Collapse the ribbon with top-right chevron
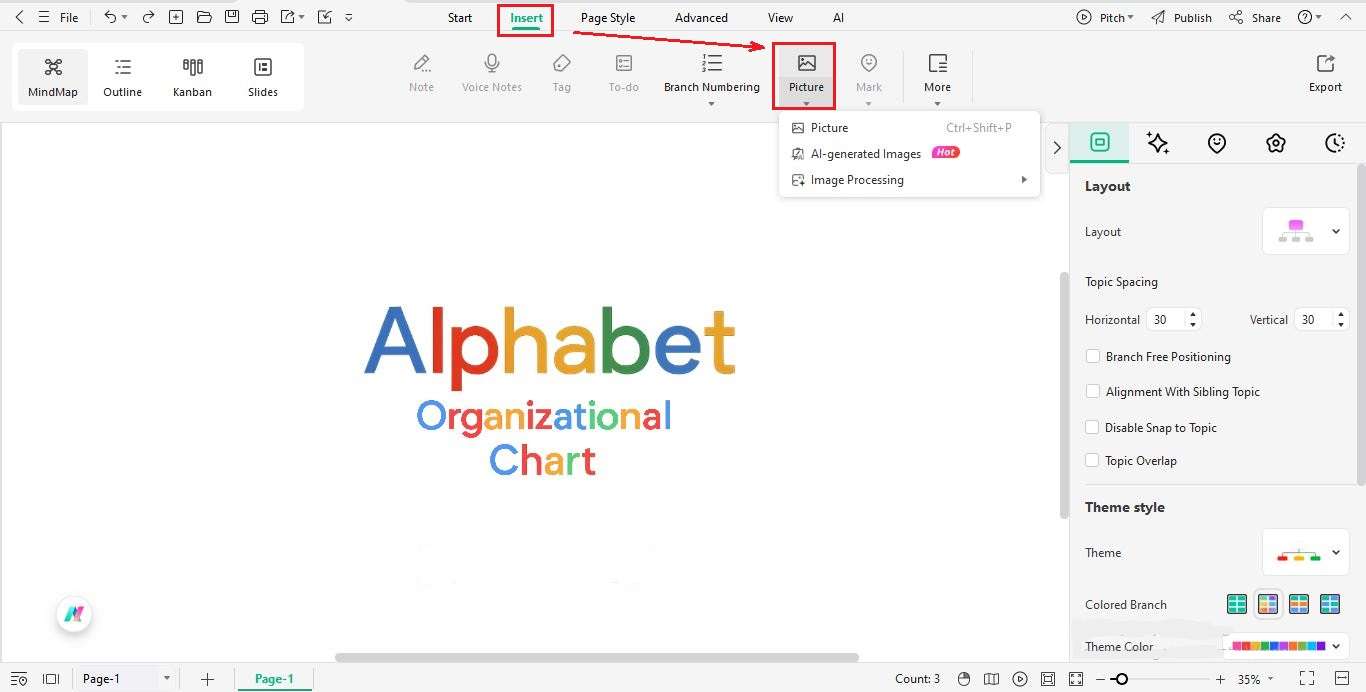Image resolution: width=1366 pixels, height=692 pixels. (1346, 18)
